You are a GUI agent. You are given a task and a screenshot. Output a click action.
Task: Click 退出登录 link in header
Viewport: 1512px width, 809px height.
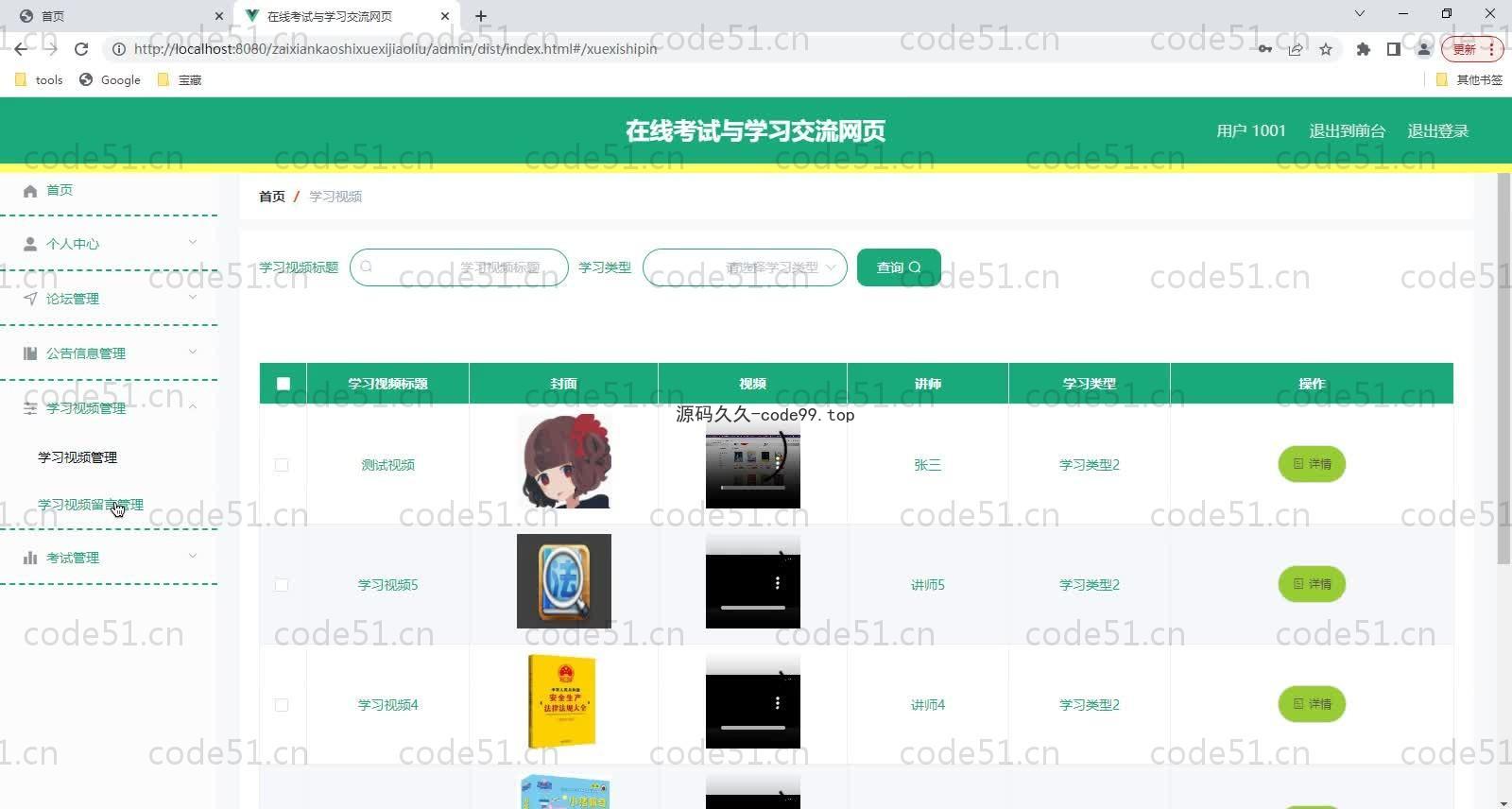coord(1437,131)
